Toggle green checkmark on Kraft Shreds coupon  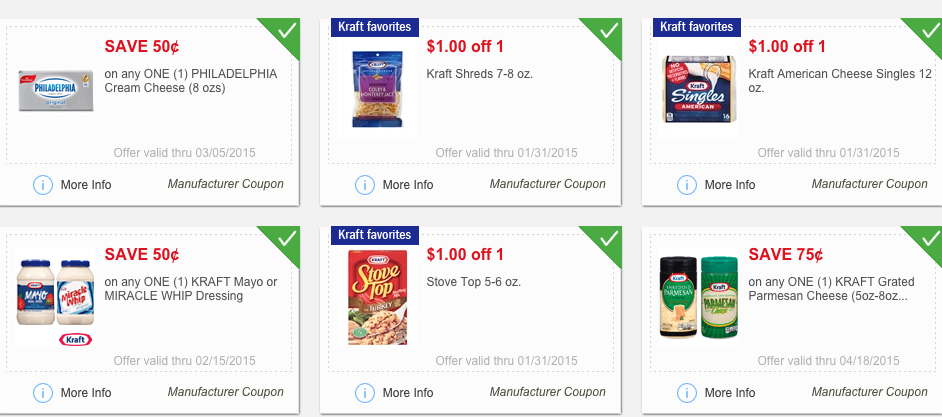click(607, 30)
